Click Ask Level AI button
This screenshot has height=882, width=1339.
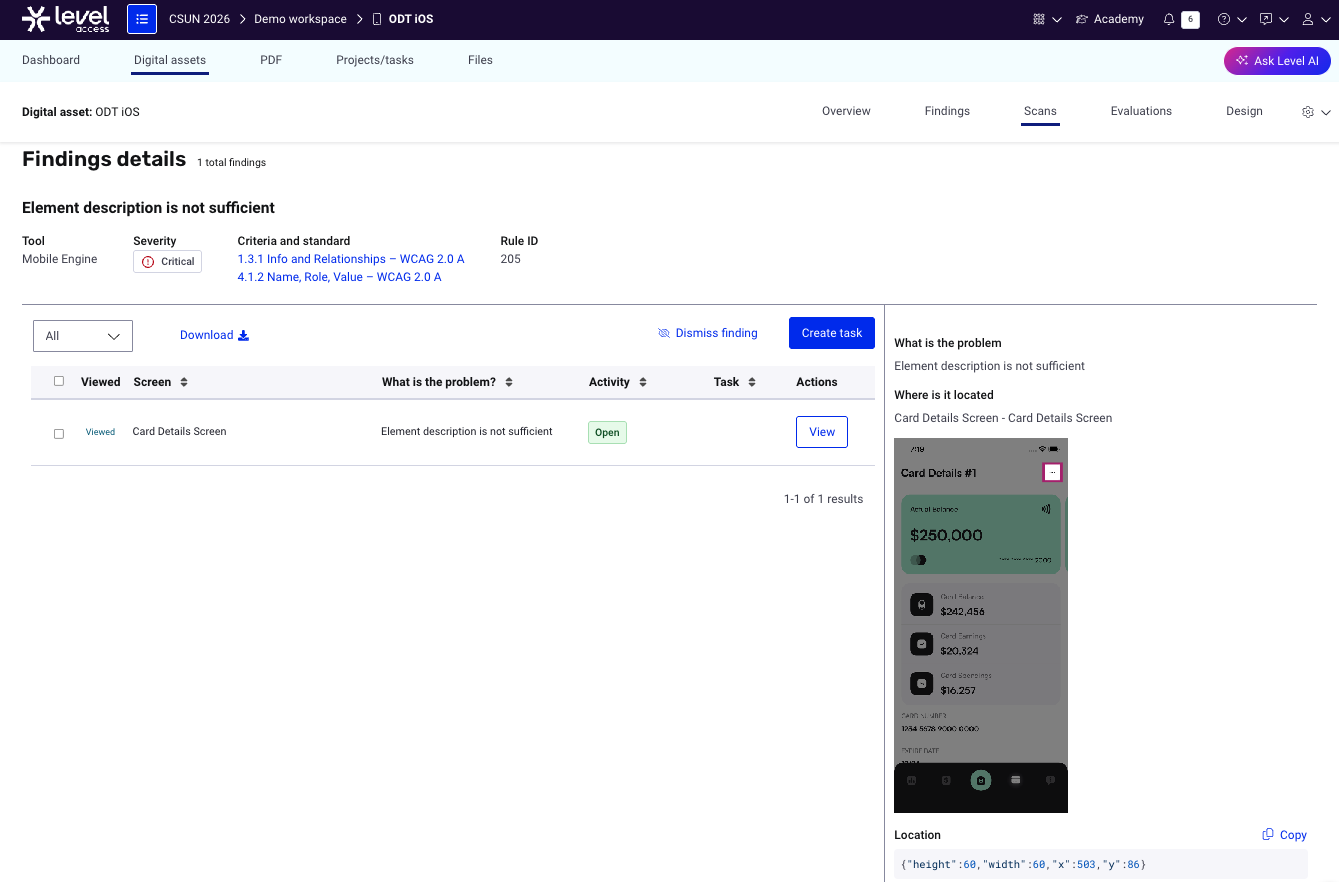pyautogui.click(x=1277, y=61)
